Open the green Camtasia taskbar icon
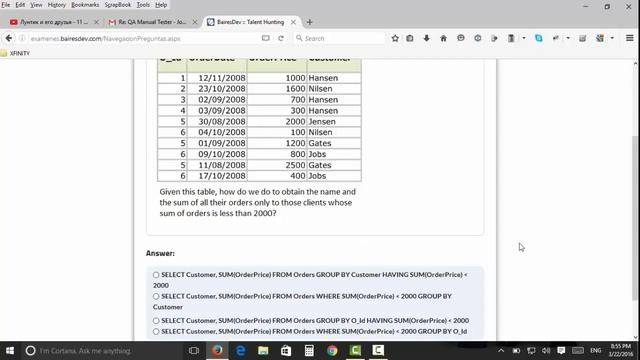Screen dimensions: 640x360 355,351
